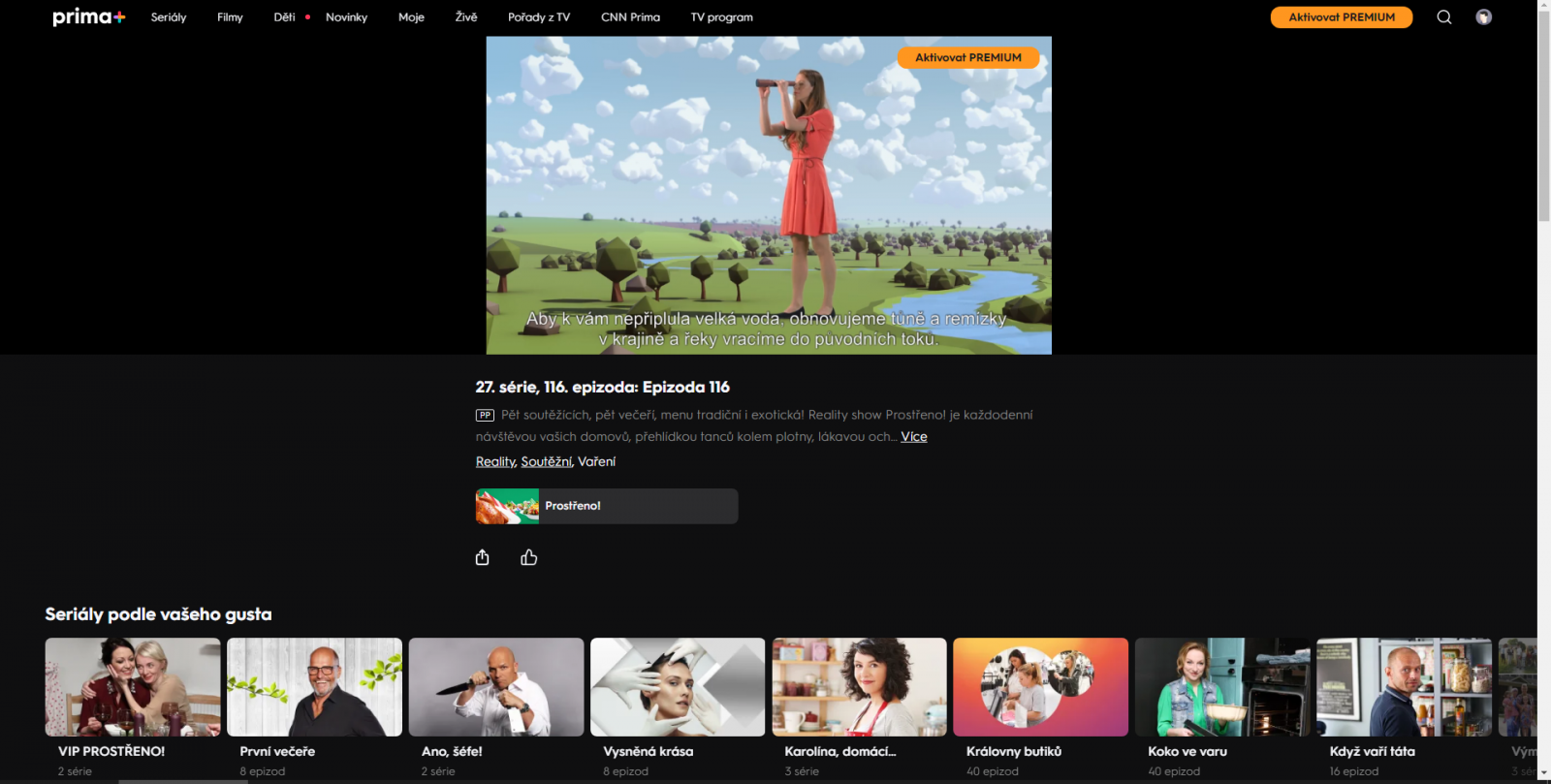The width and height of the screenshot is (1551, 784).
Task: Click the video player area
Action: 769,196
